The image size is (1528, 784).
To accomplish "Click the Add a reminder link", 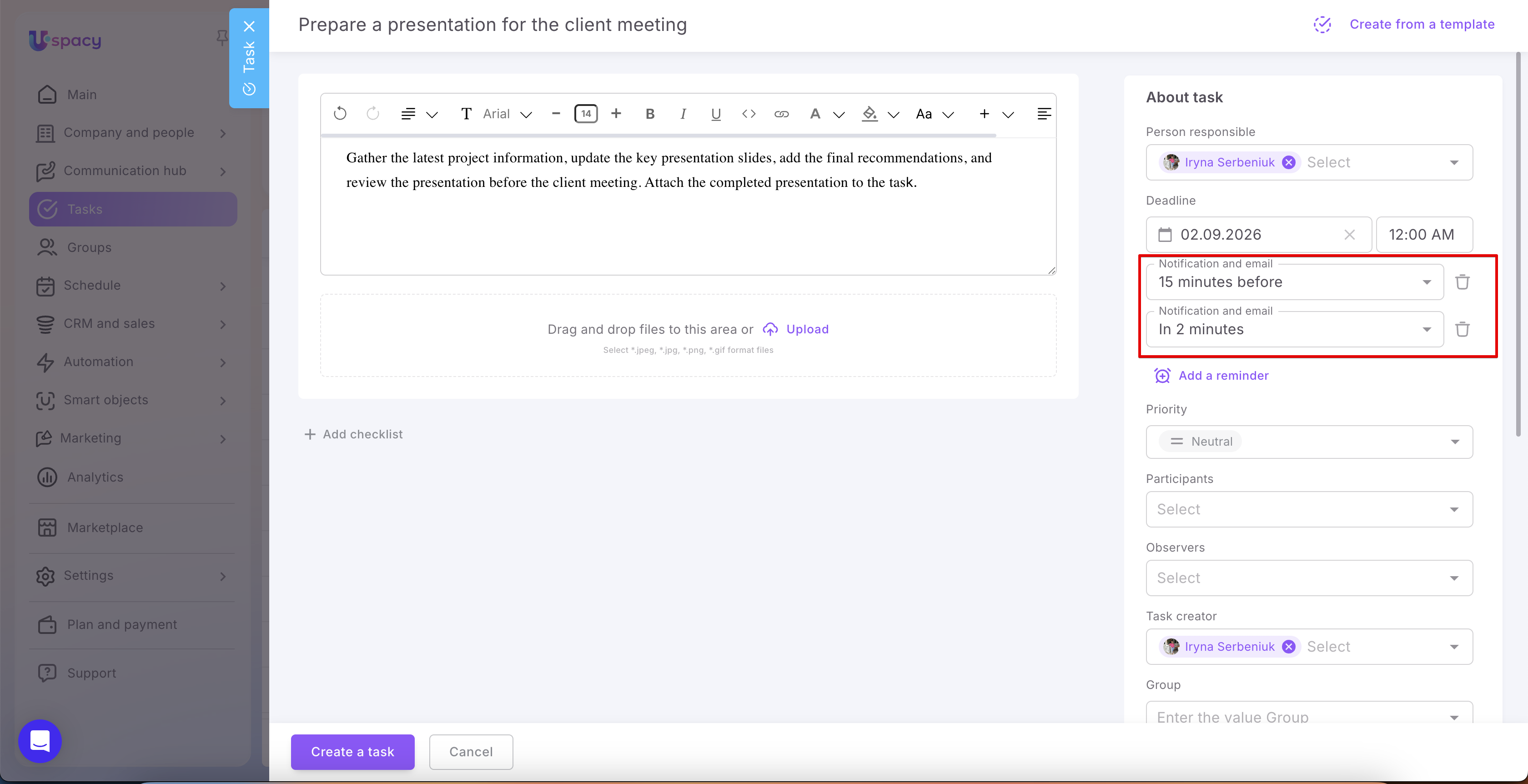I will click(1223, 375).
